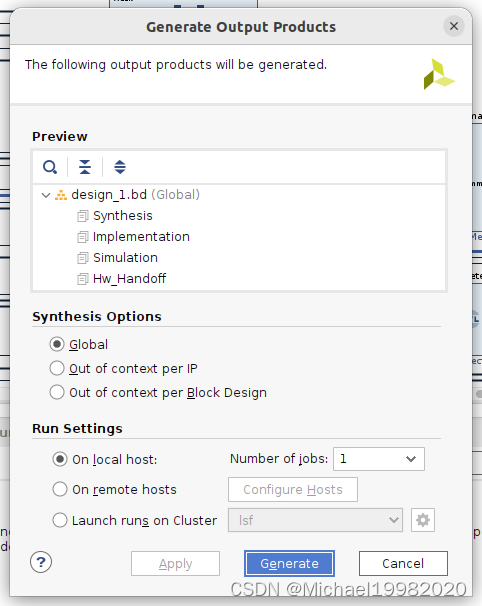Viewport: 482px width, 606px height.
Task: Choose Out of context per Block Design
Action: (x=57, y=392)
